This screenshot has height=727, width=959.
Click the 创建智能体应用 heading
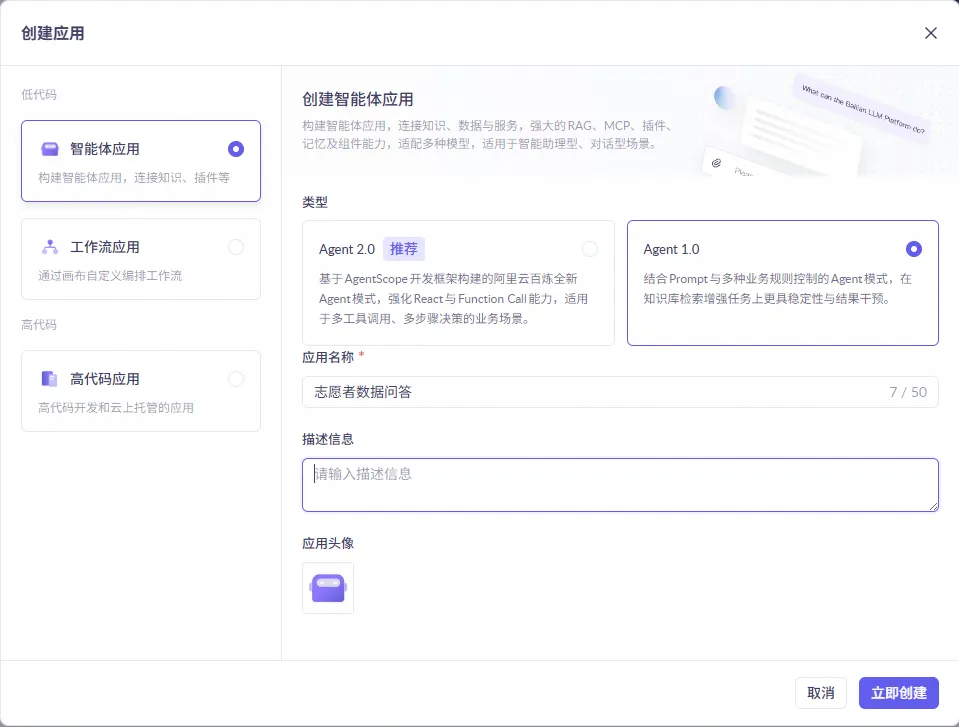[358, 100]
